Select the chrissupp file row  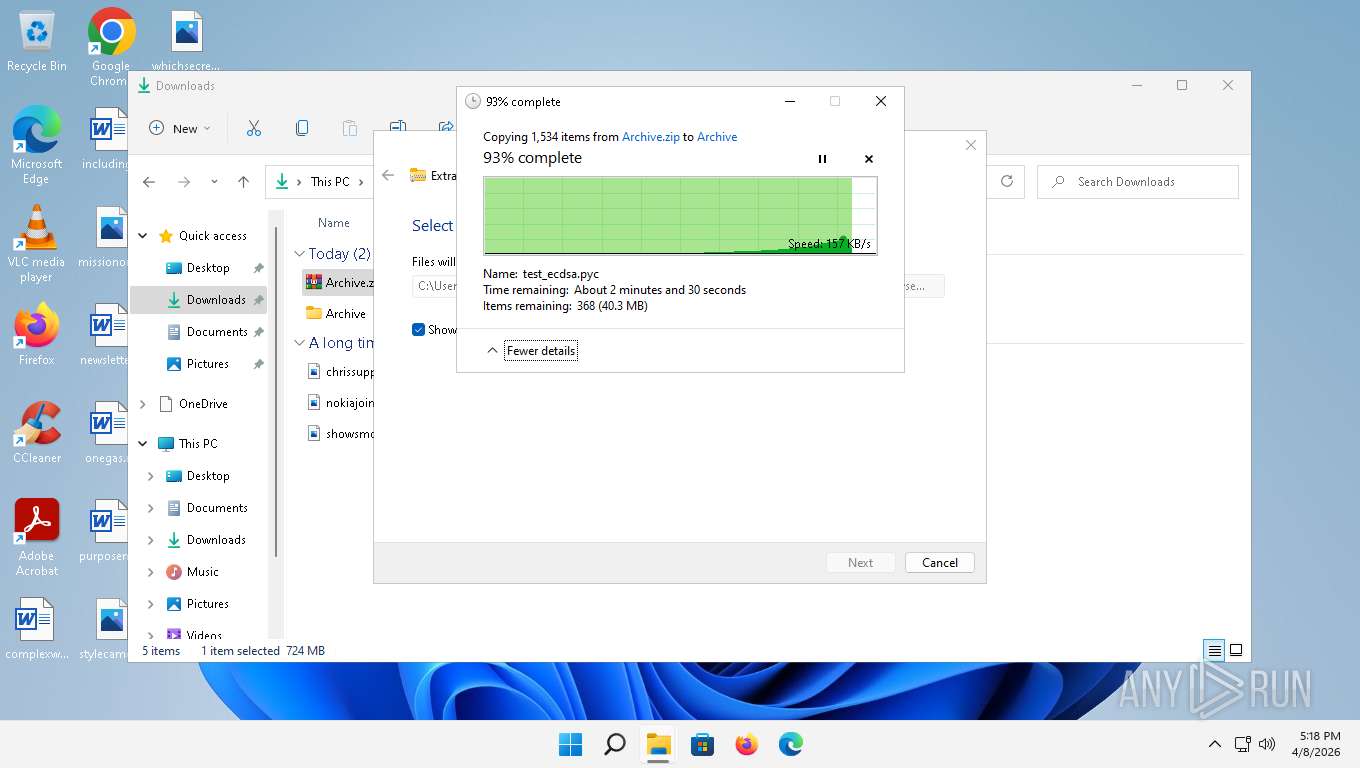tap(339, 372)
